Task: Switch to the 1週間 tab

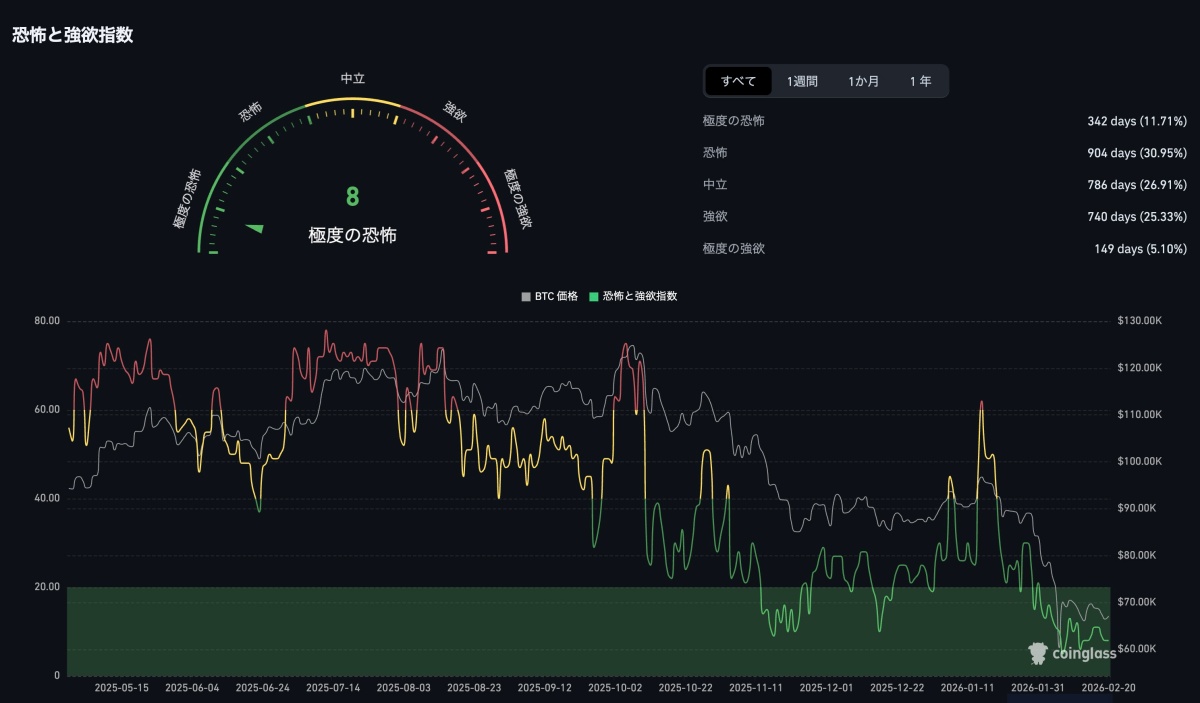Action: click(802, 81)
